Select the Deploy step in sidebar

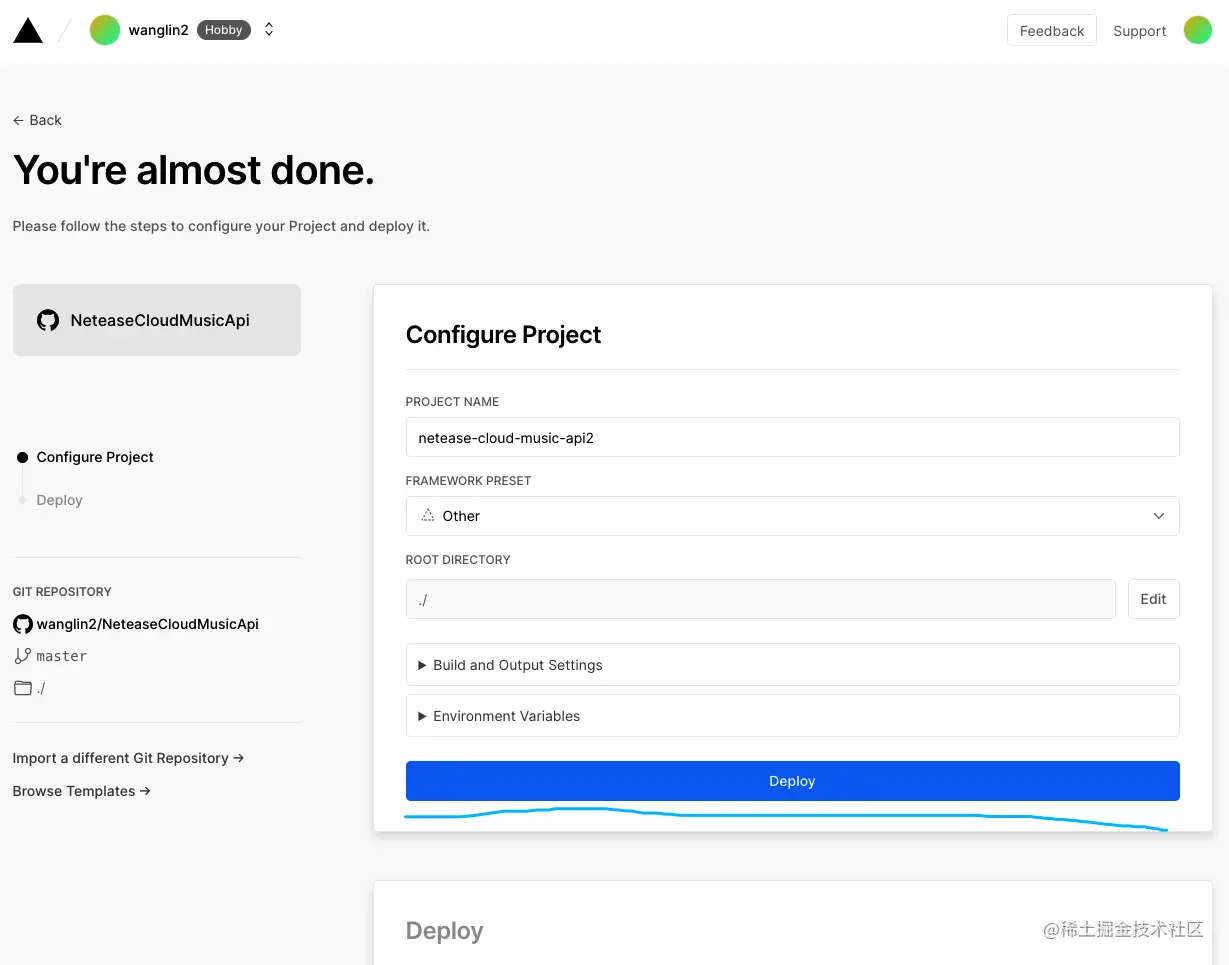pyautogui.click(x=59, y=500)
